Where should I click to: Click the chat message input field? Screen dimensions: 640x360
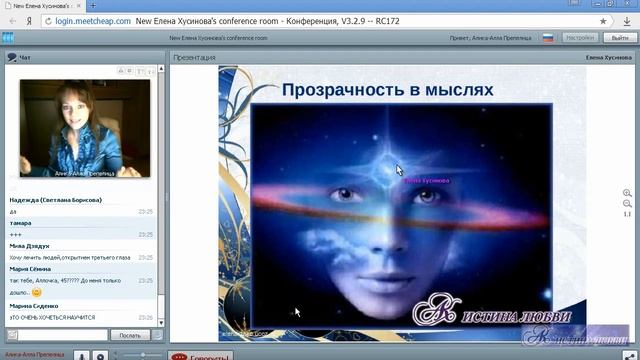click(x=62, y=335)
